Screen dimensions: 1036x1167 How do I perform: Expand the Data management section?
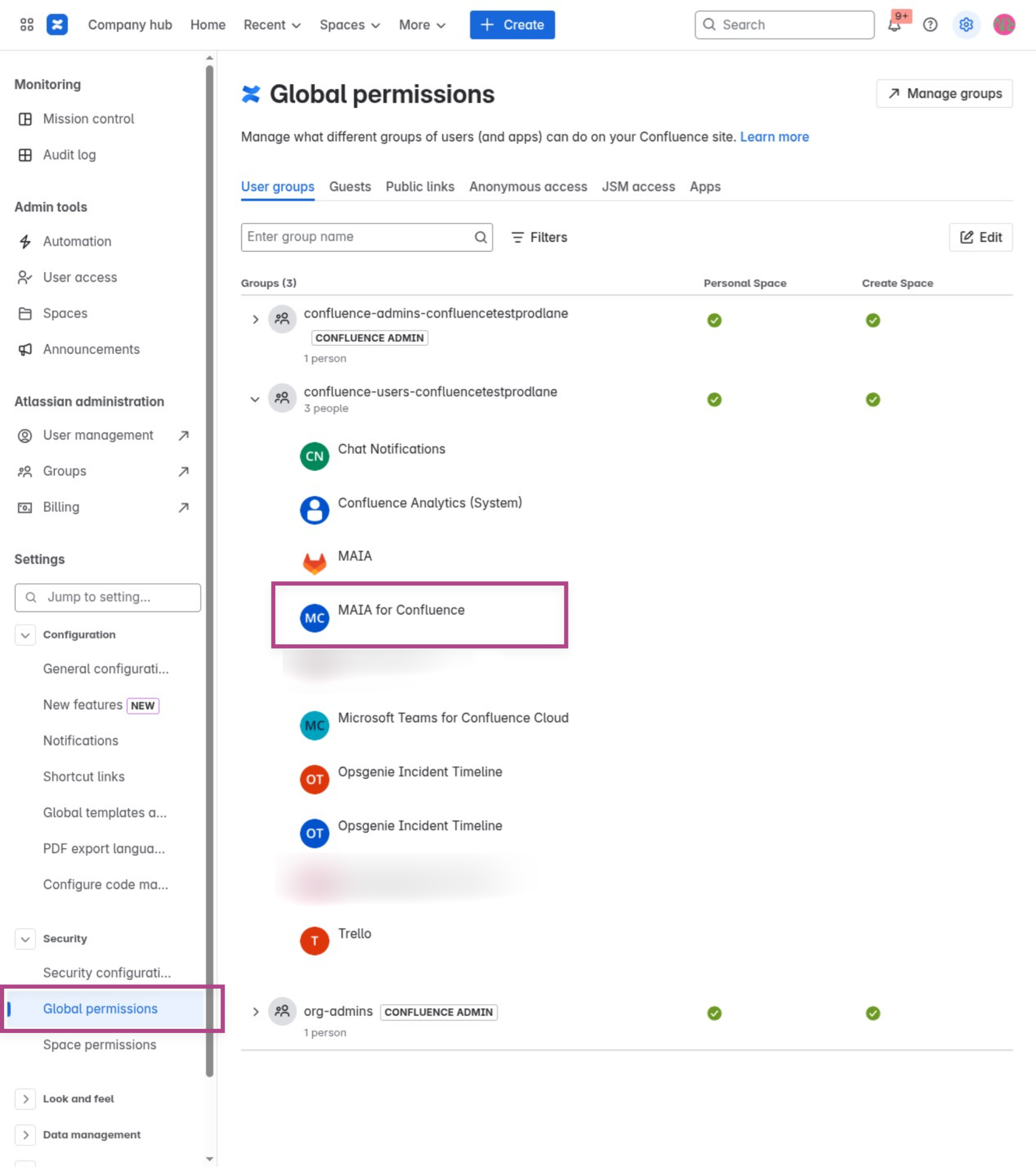(25, 1135)
